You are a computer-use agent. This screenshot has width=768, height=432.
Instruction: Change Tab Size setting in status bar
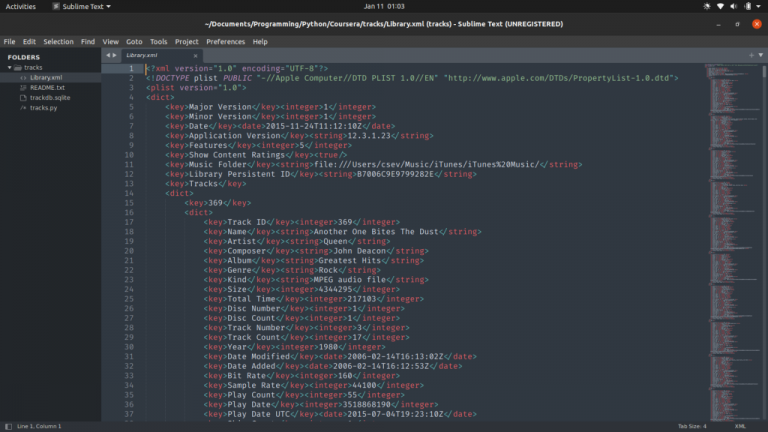[692, 426]
